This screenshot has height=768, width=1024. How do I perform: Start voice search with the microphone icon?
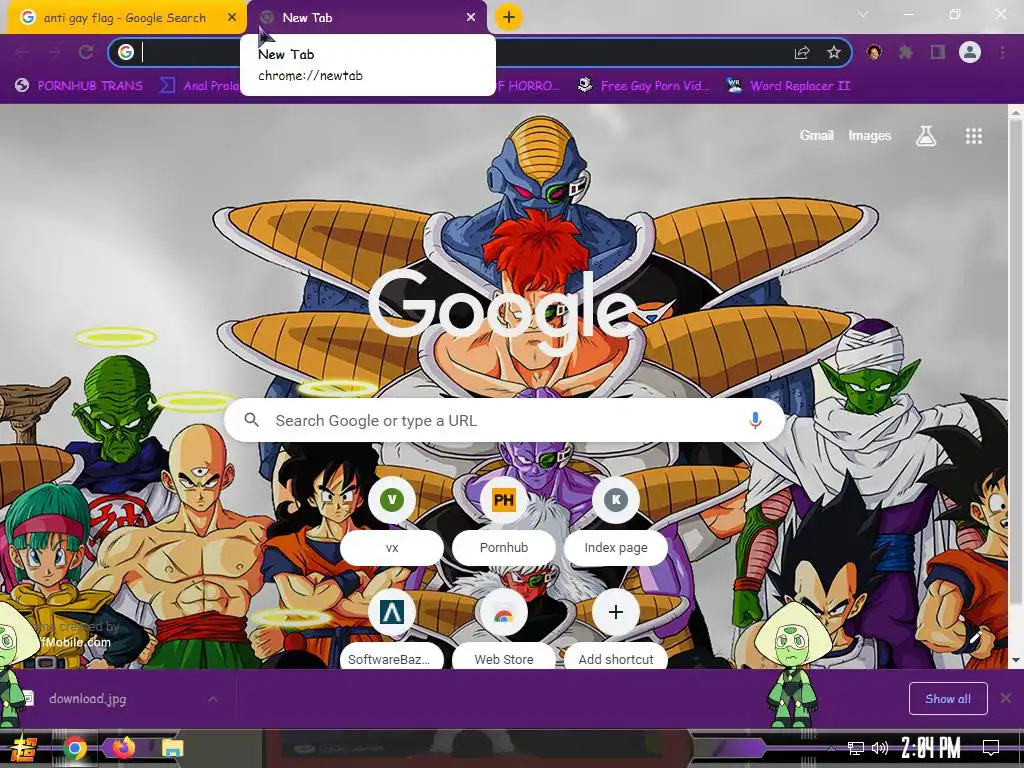[755, 420]
